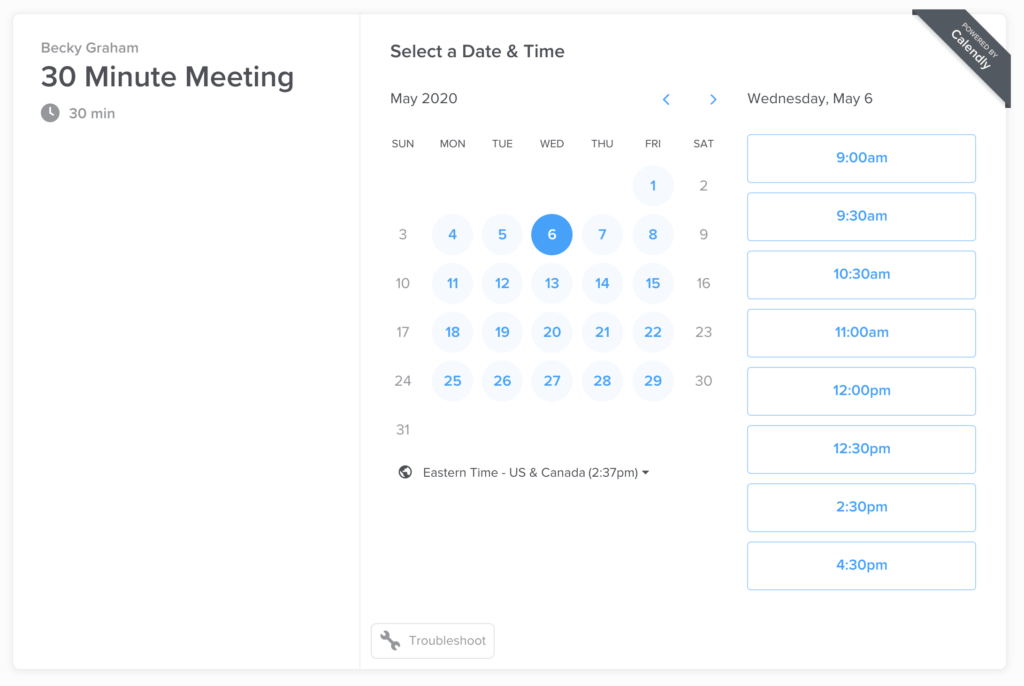This screenshot has height=686, width=1024.
Task: Select May 4 on the calendar
Action: (452, 235)
